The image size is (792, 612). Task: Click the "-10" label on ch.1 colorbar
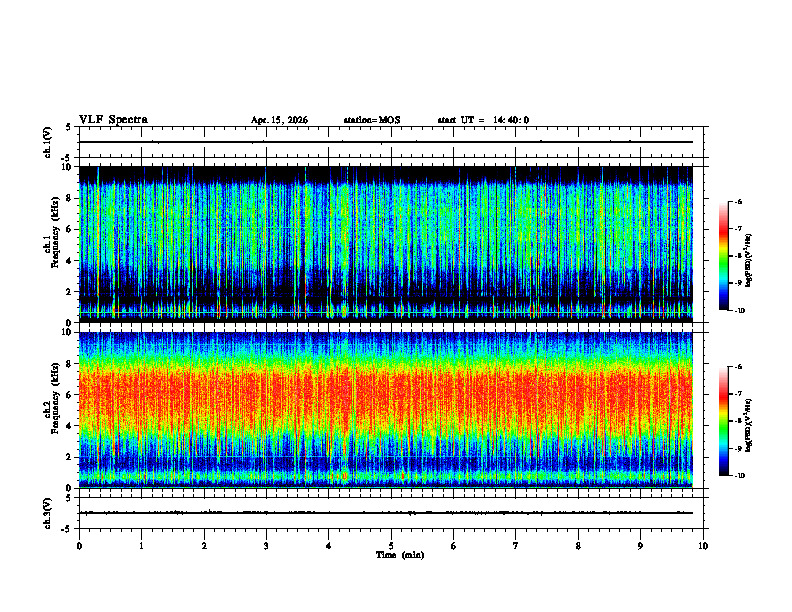pyautogui.click(x=739, y=311)
